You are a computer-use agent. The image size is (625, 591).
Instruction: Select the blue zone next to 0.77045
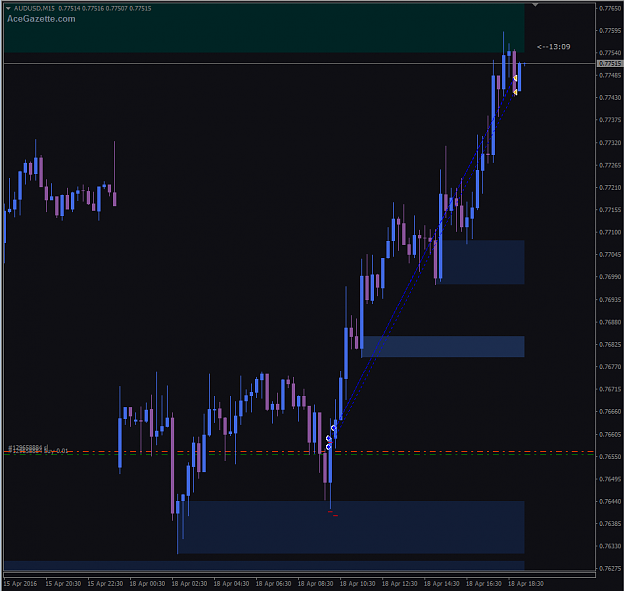point(483,262)
